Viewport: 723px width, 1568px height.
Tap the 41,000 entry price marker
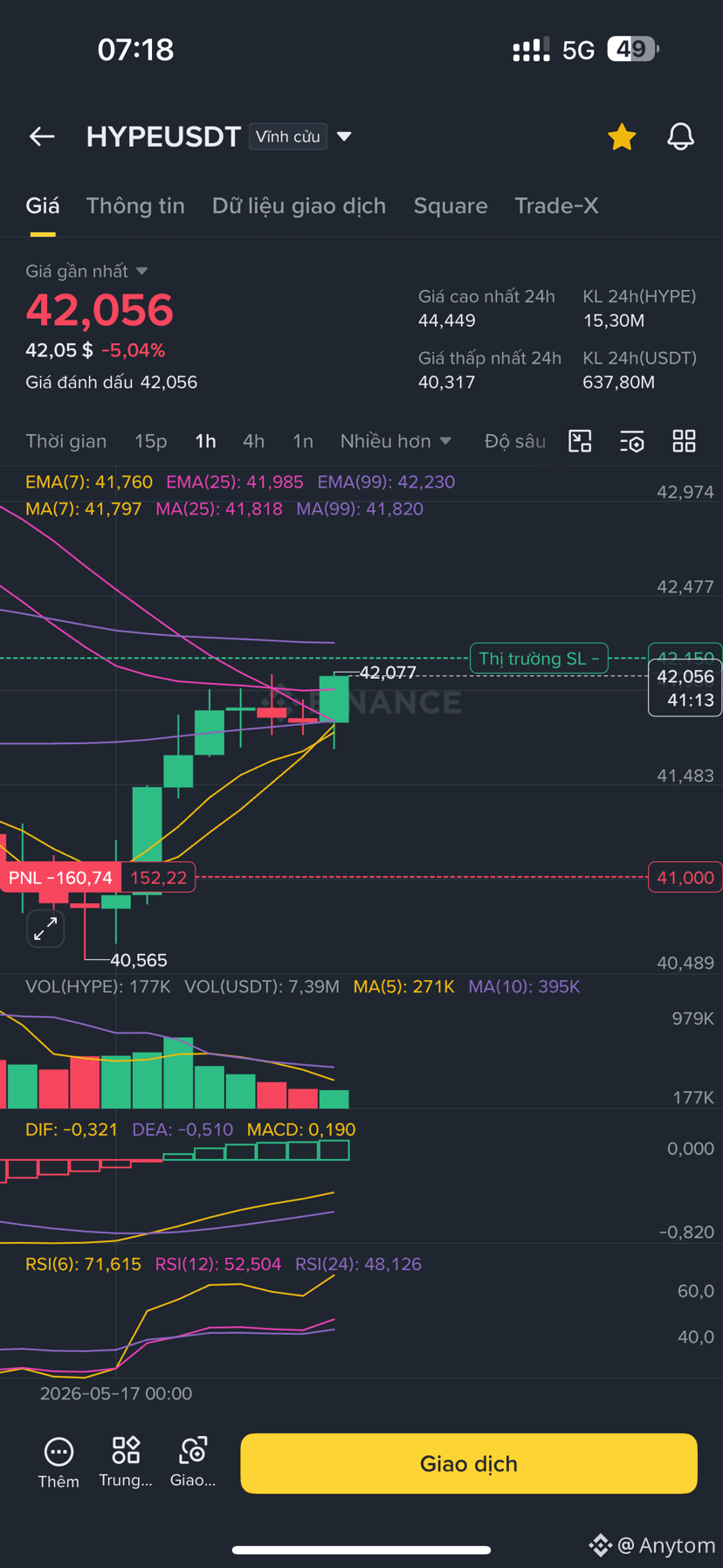tap(685, 877)
